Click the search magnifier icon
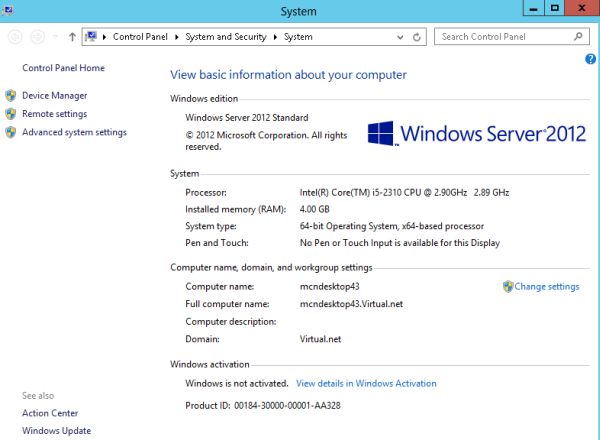 pyautogui.click(x=578, y=36)
